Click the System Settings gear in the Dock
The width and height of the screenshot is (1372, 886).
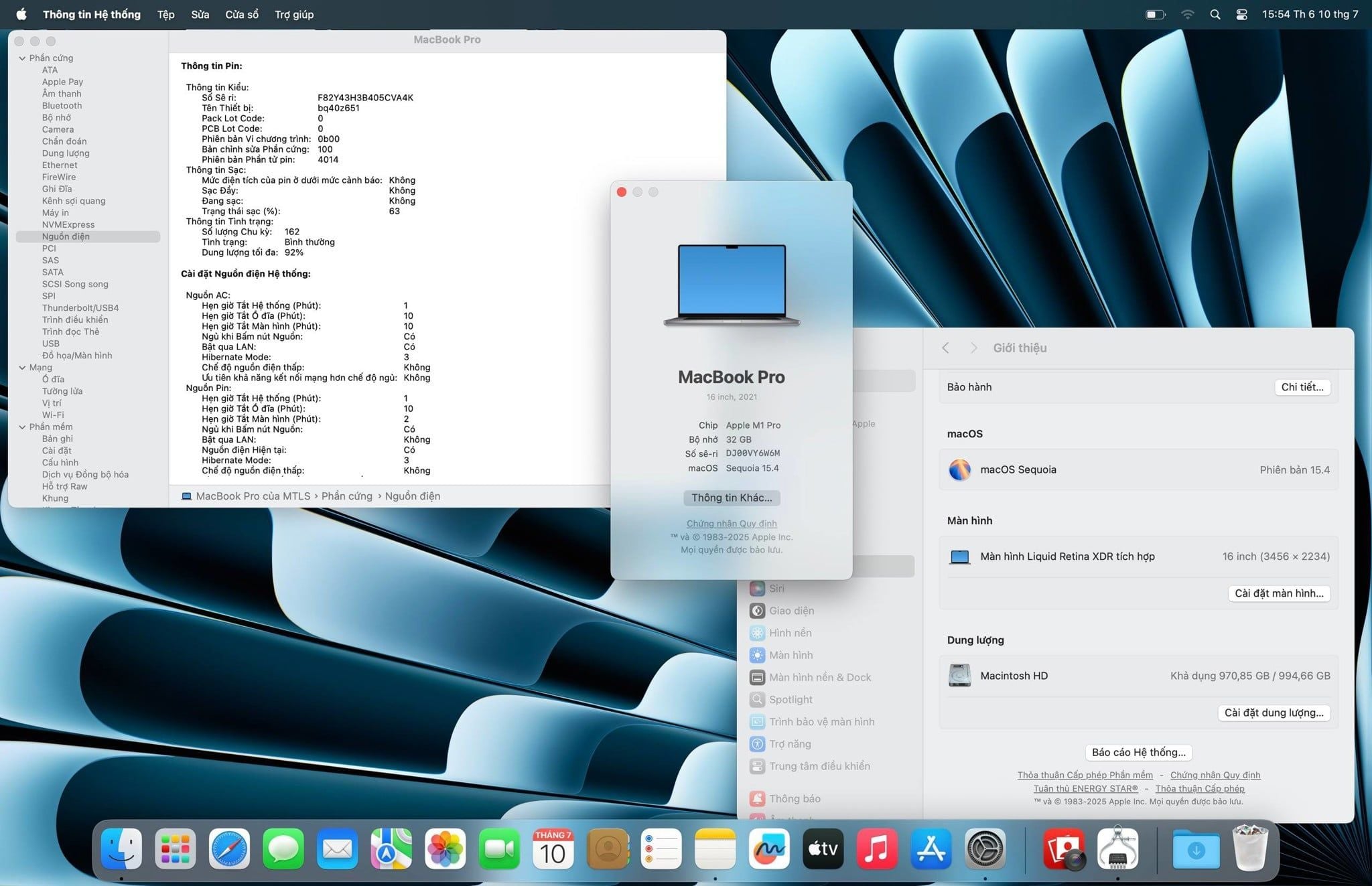(x=985, y=849)
